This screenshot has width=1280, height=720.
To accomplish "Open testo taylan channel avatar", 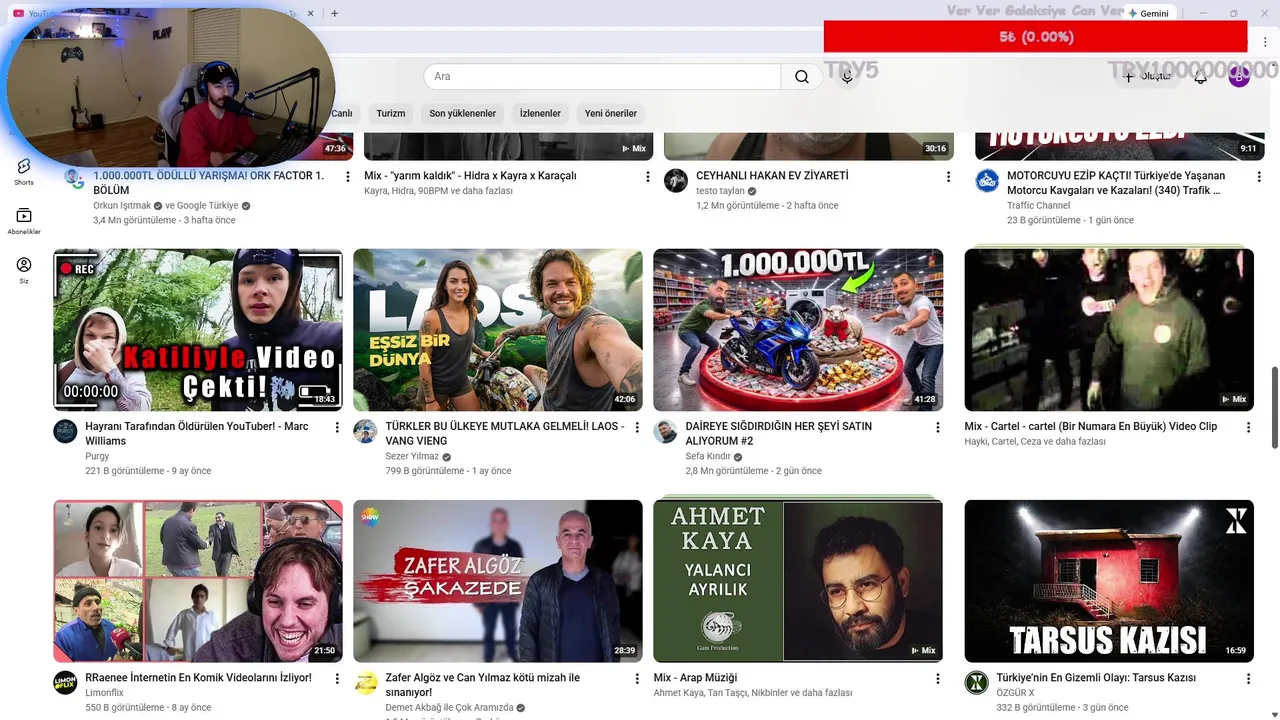I will (676, 180).
